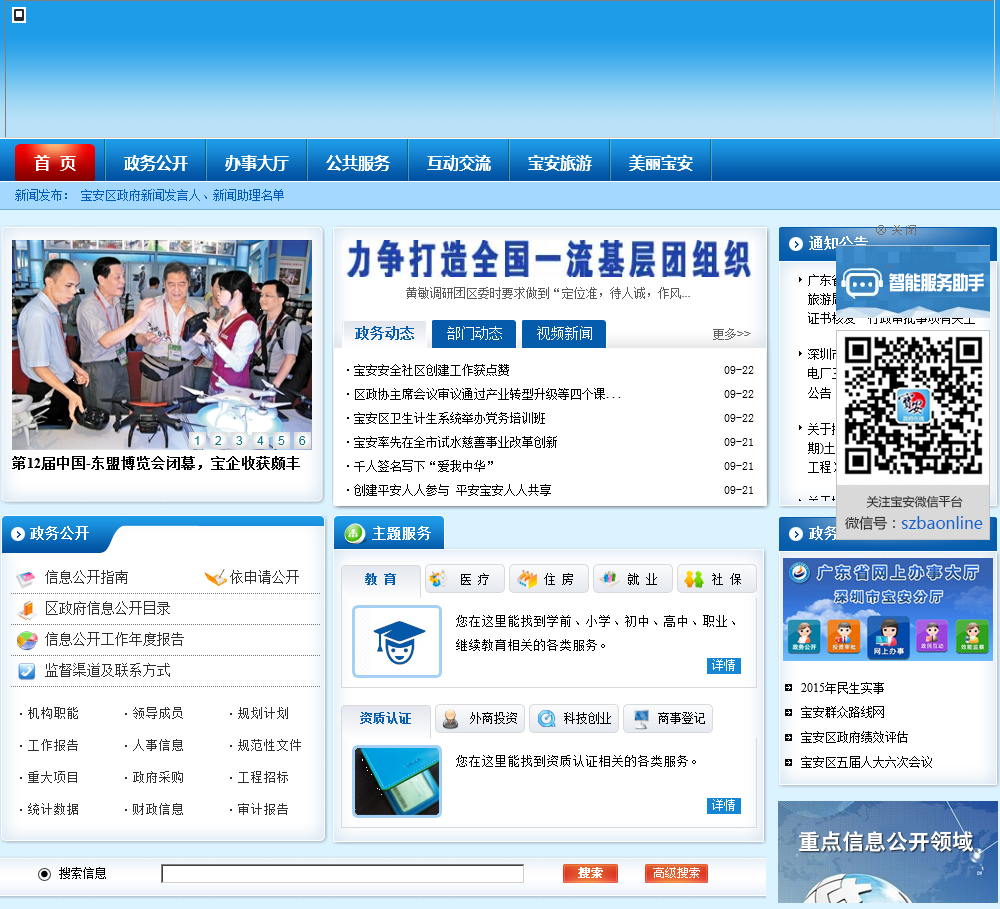This screenshot has width=1000, height=909.
Task: Click the 政民互动 purple icon in banner
Action: (x=932, y=636)
